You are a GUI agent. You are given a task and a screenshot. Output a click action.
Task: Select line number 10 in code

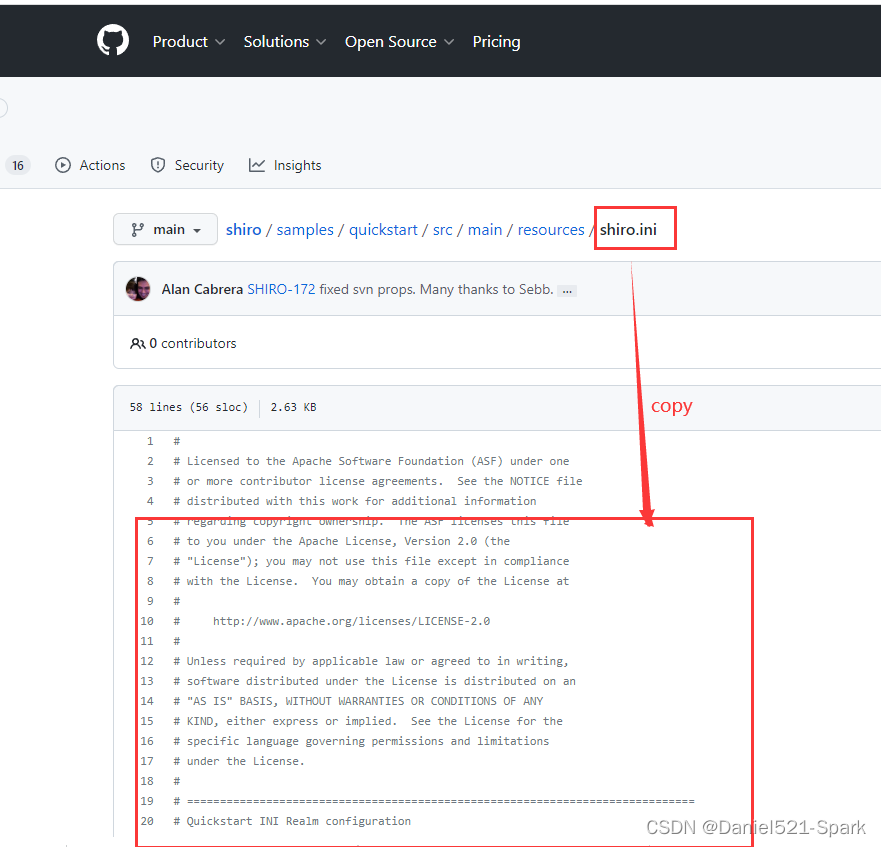coord(147,621)
